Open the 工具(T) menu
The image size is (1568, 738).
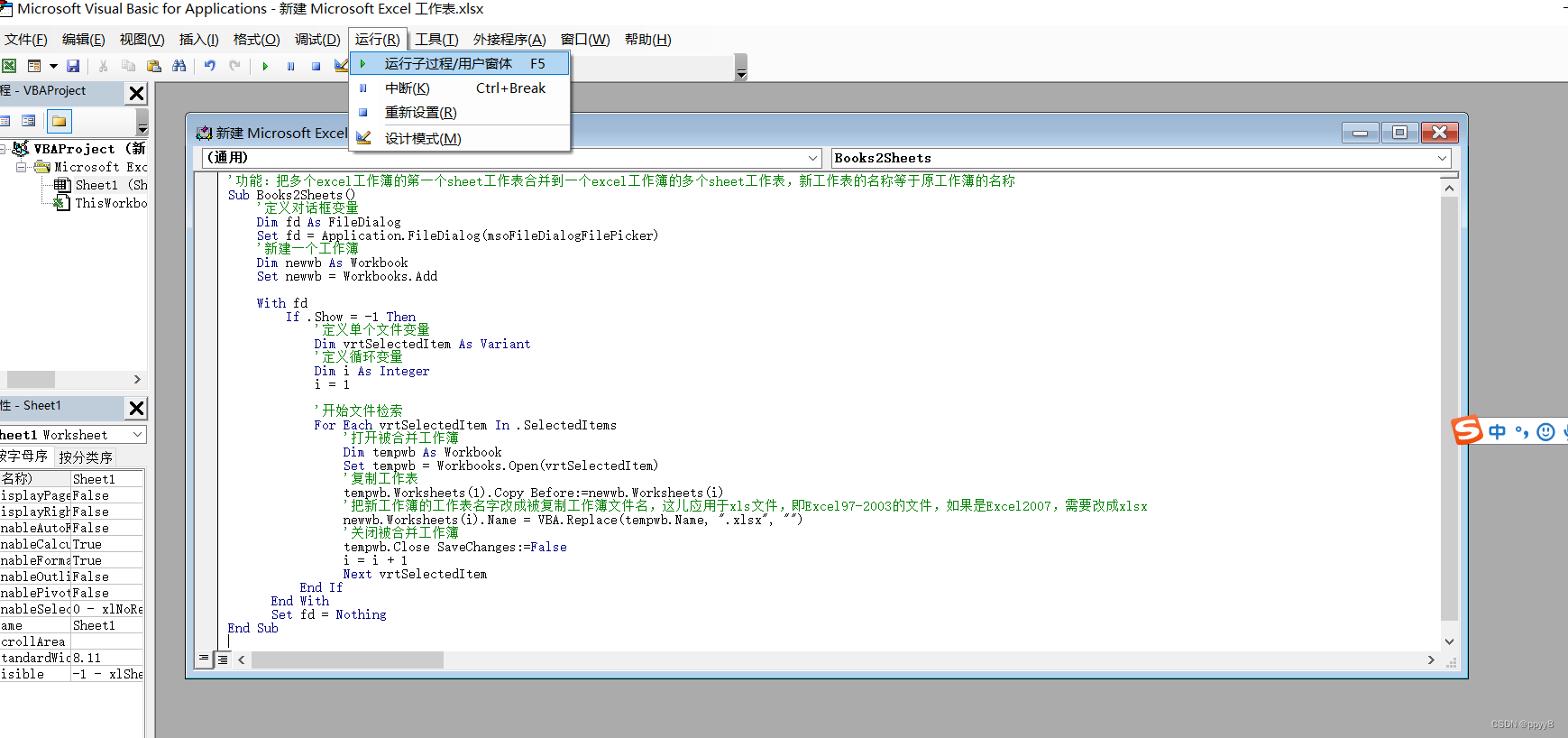pos(436,40)
